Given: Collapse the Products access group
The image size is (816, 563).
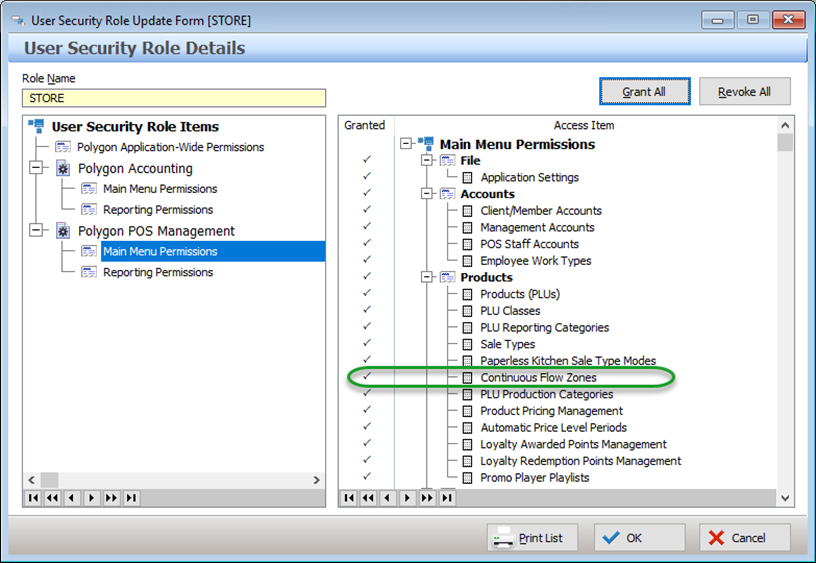Looking at the screenshot, I should (x=427, y=277).
